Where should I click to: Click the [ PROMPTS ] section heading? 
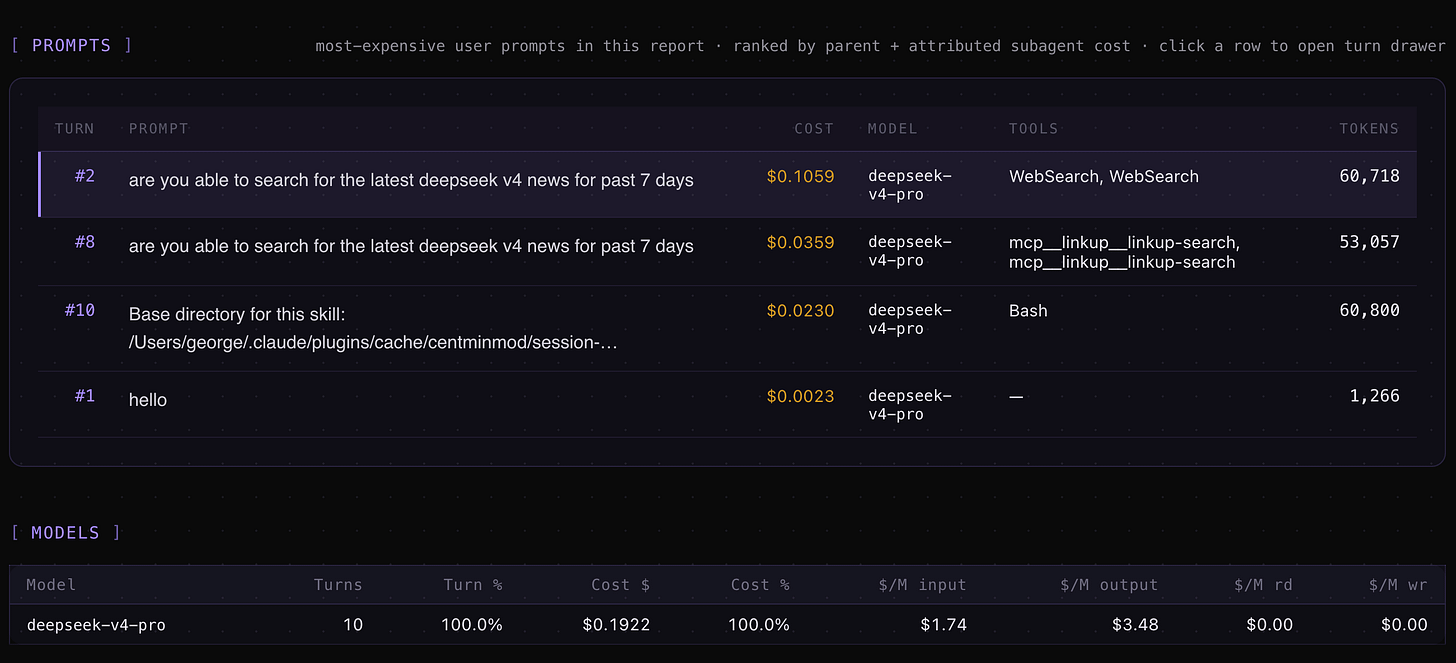[71, 45]
